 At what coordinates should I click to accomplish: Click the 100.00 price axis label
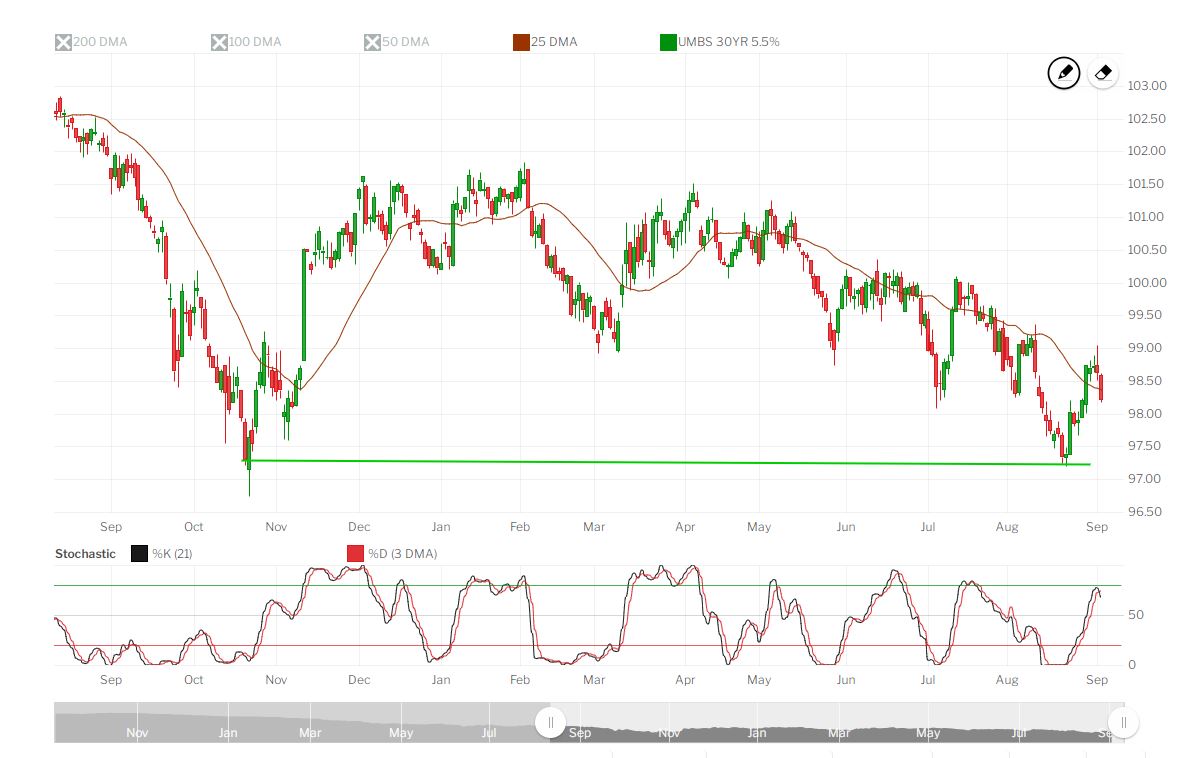click(1146, 283)
